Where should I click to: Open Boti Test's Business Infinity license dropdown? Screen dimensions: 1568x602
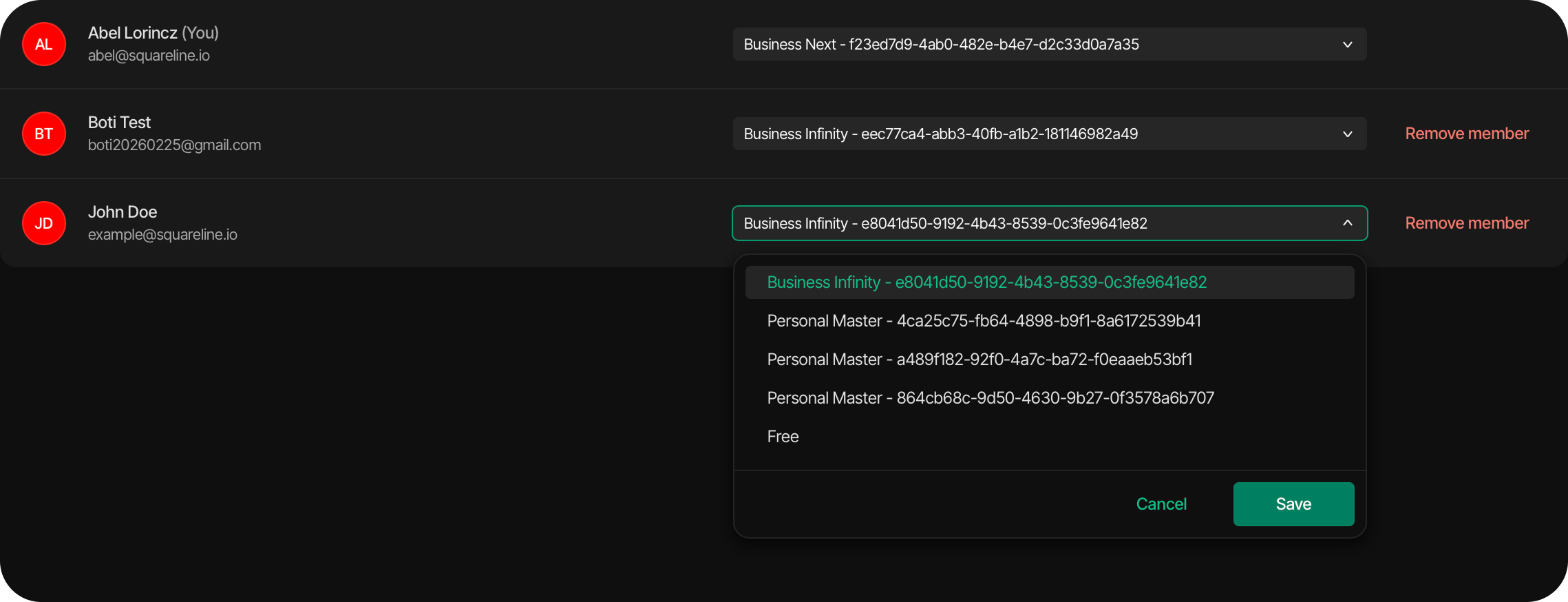pyautogui.click(x=1048, y=134)
